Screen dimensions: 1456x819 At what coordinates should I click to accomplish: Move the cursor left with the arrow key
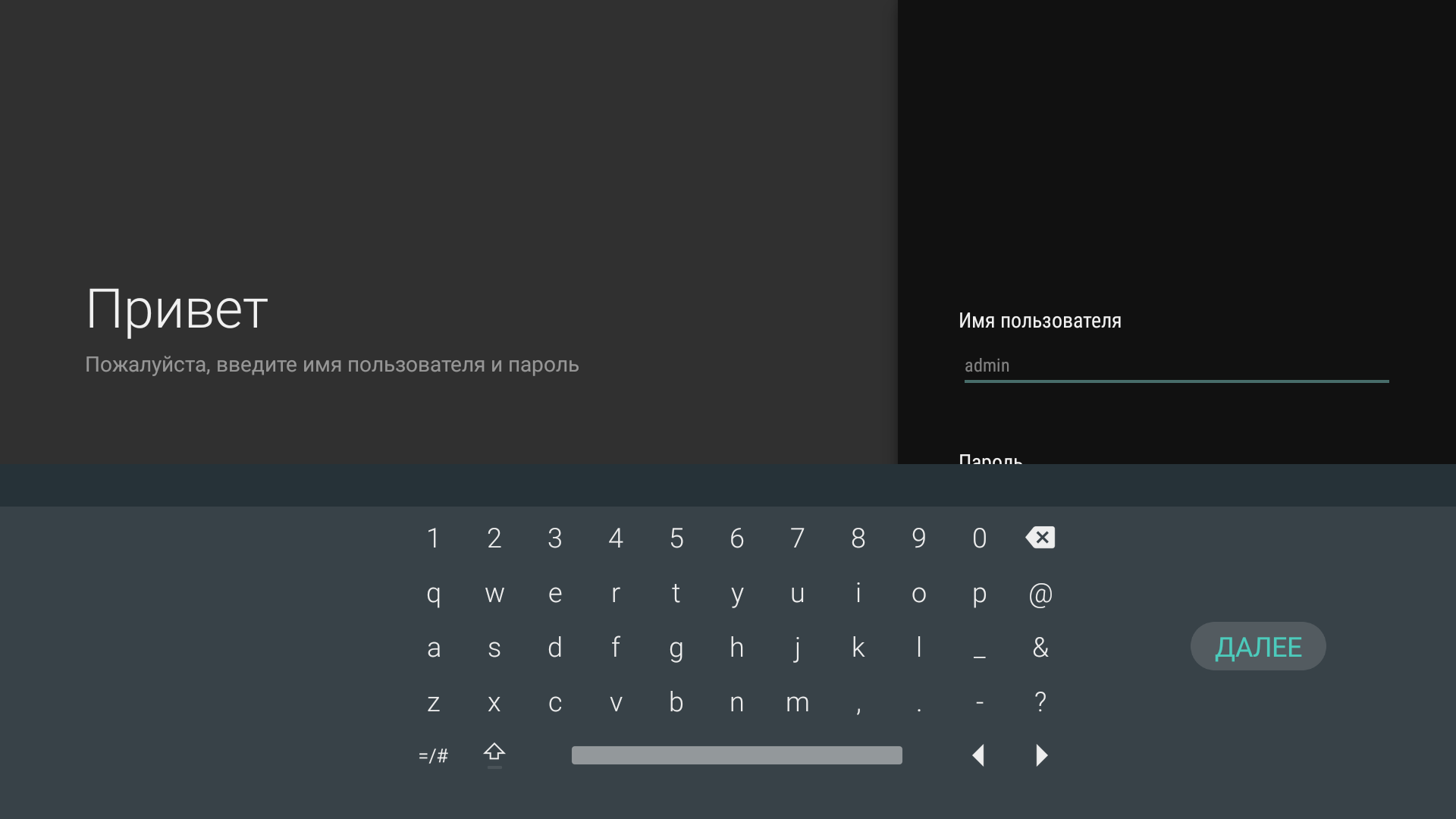(978, 755)
